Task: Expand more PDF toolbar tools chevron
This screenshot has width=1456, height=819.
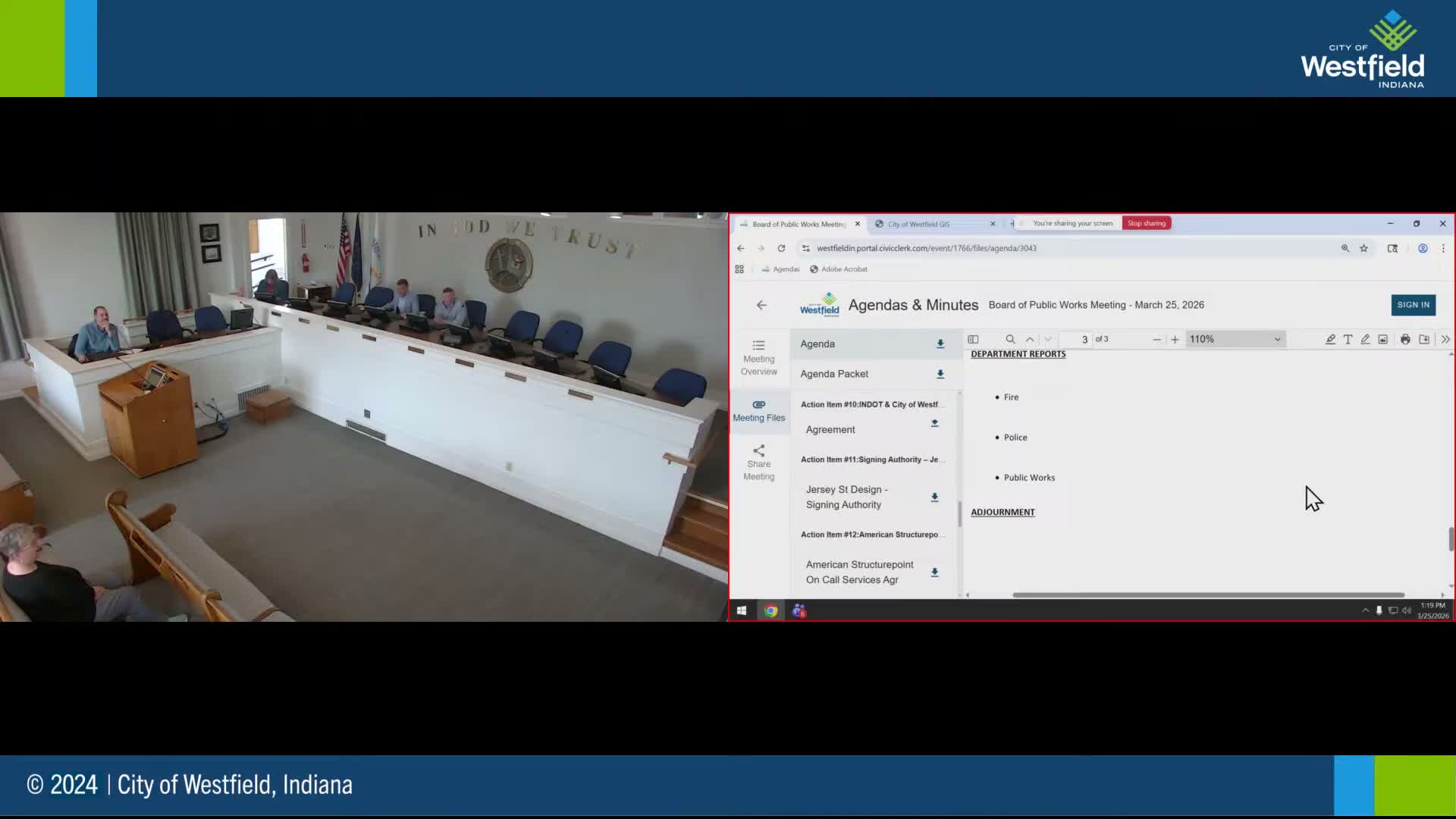Action: pyautogui.click(x=1445, y=339)
